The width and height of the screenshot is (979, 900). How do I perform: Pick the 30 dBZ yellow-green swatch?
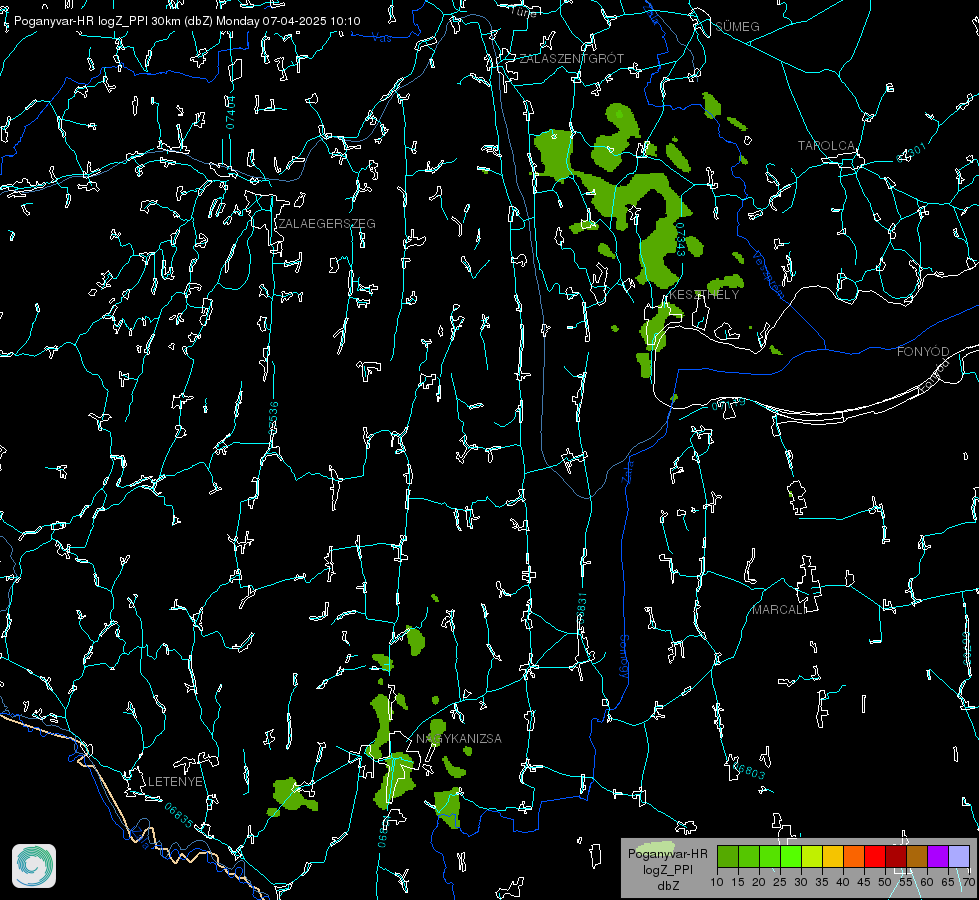(x=812, y=856)
